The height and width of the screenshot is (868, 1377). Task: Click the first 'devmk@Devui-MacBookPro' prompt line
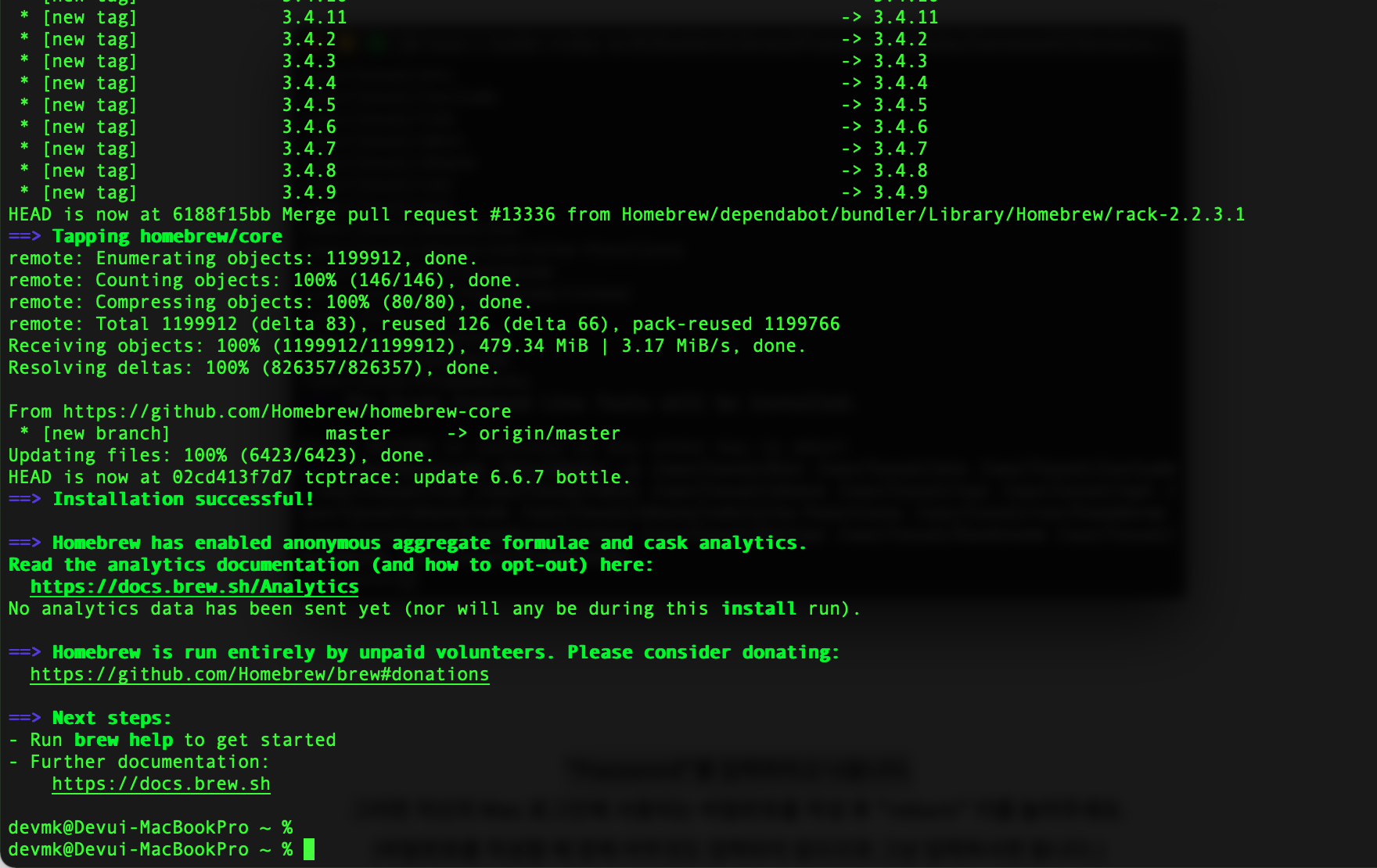[150, 827]
